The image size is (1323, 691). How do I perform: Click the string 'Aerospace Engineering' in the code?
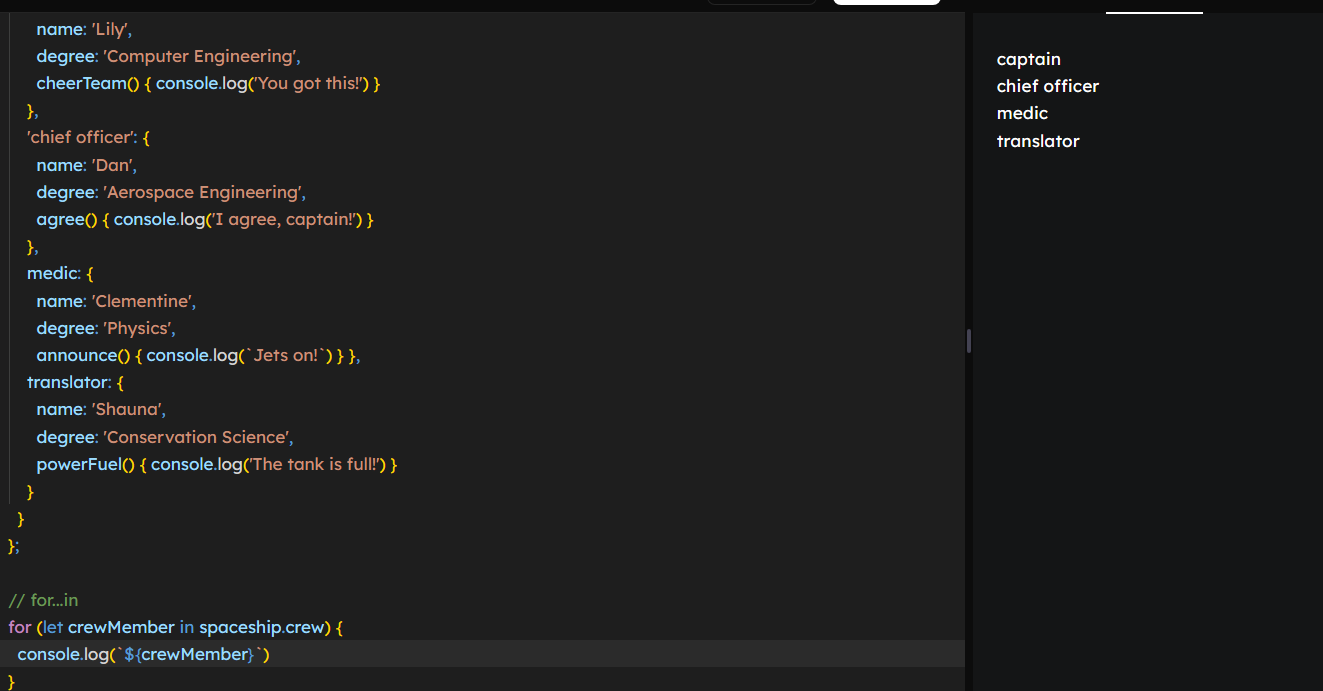point(204,192)
